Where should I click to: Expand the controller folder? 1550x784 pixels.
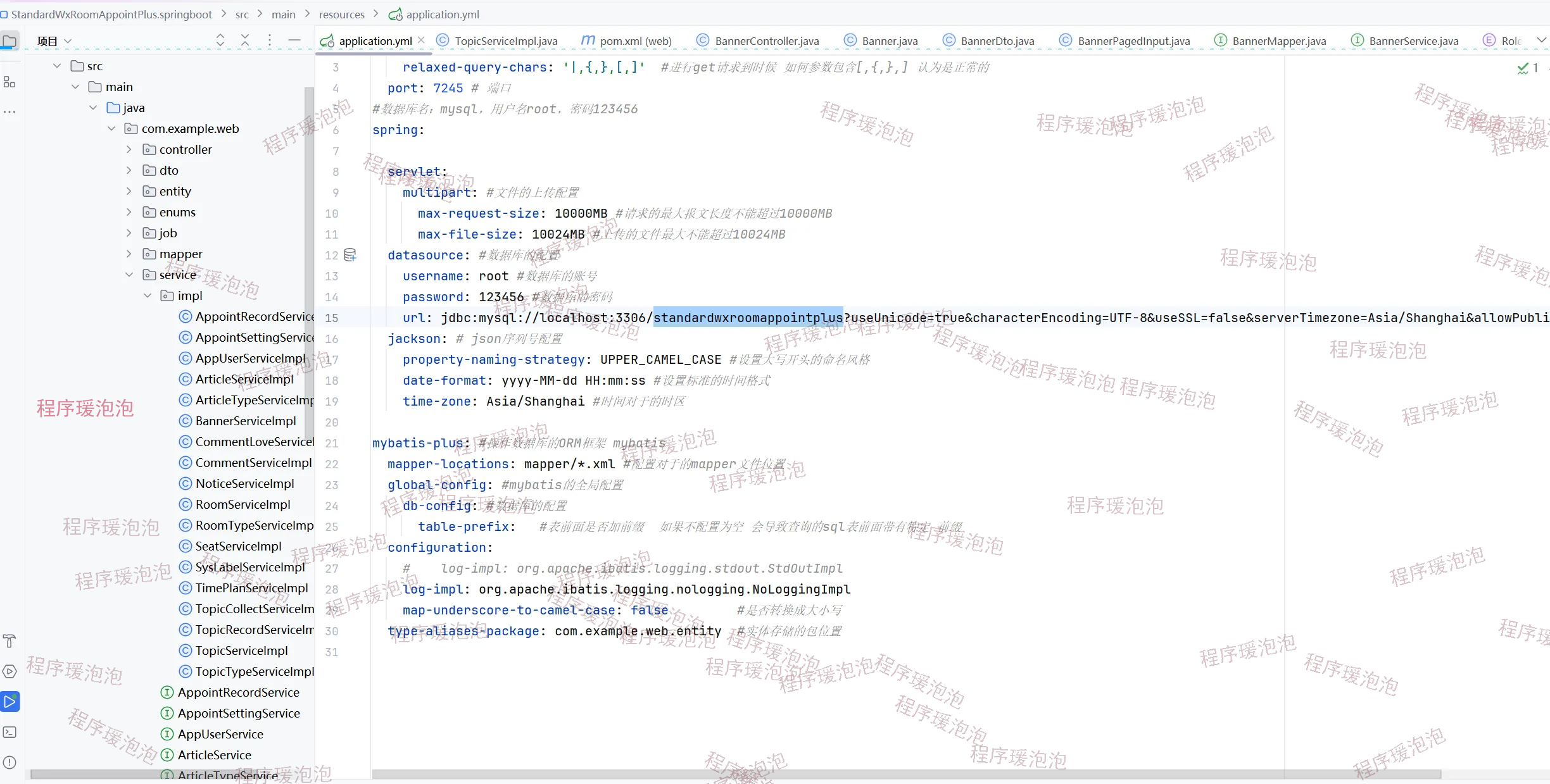pyautogui.click(x=129, y=149)
